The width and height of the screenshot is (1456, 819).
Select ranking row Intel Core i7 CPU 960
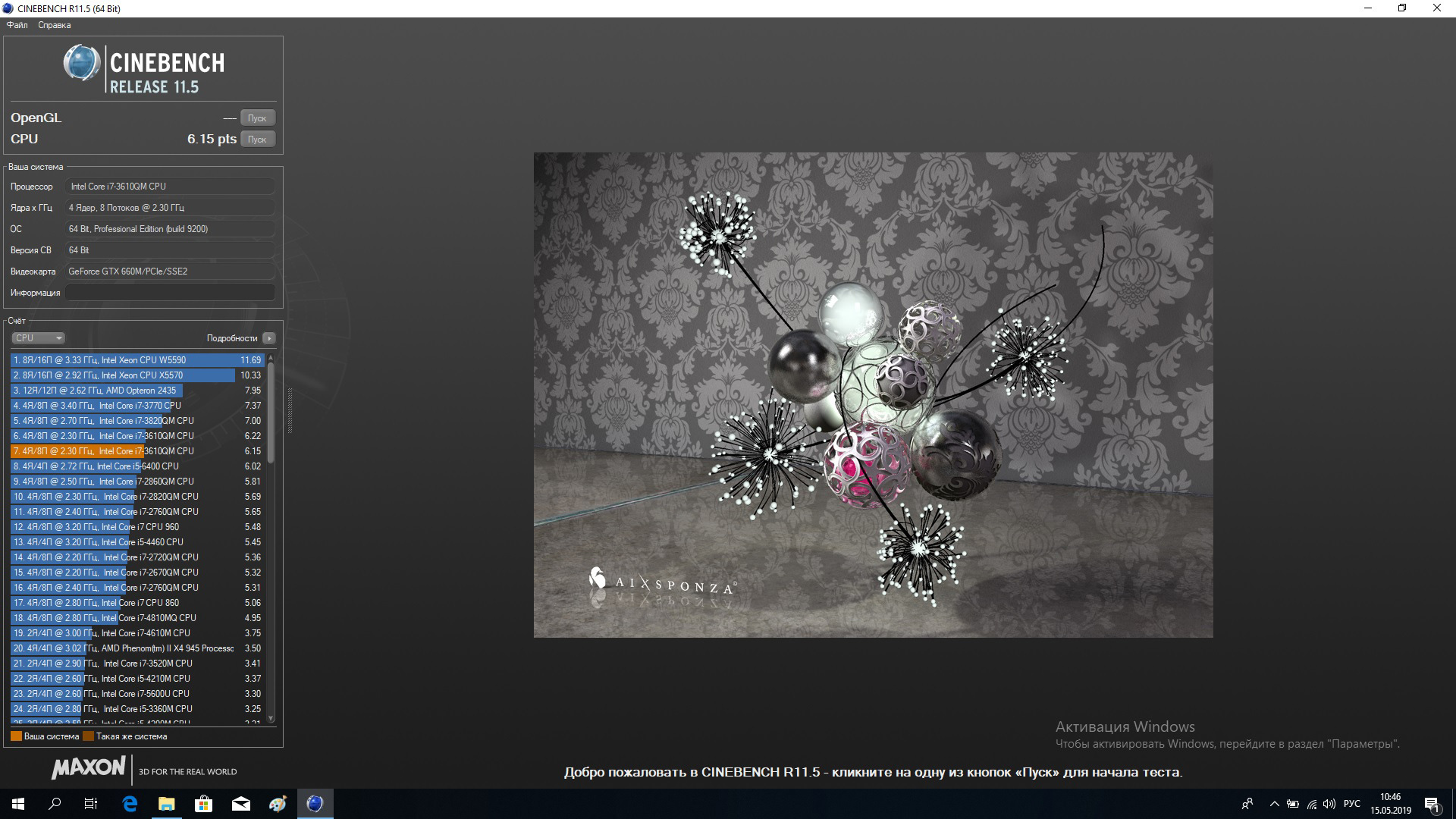pyautogui.click(x=137, y=527)
